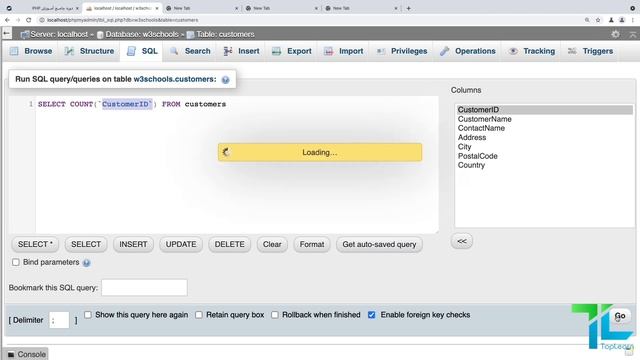This screenshot has height=360, width=640.
Task: Insert SELECT query template button
Action: coord(86,244)
